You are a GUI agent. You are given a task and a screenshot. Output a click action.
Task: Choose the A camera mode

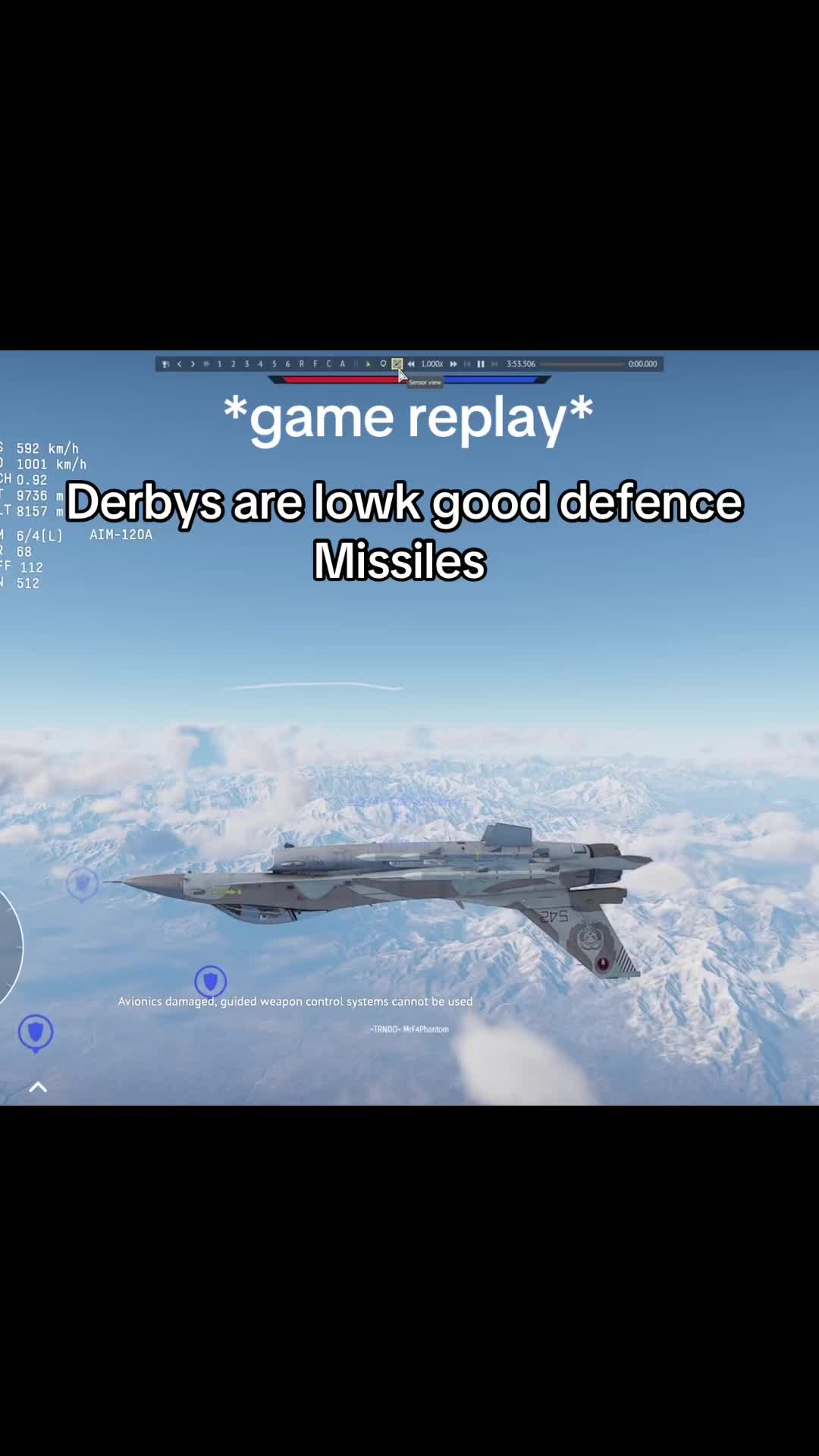tap(342, 364)
